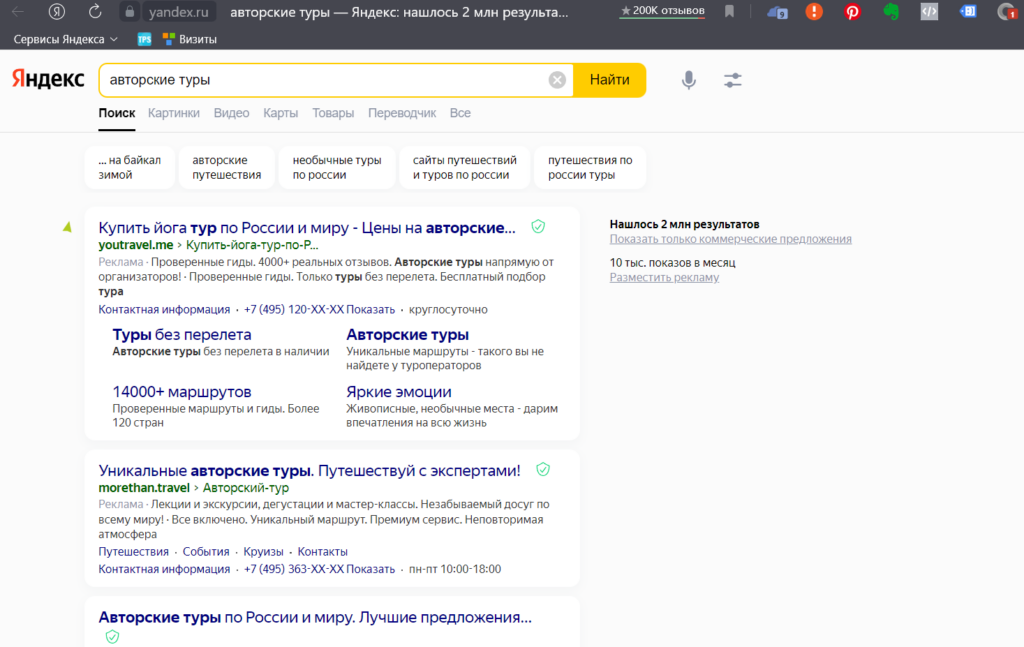Open the Переводчик tab

click(402, 113)
